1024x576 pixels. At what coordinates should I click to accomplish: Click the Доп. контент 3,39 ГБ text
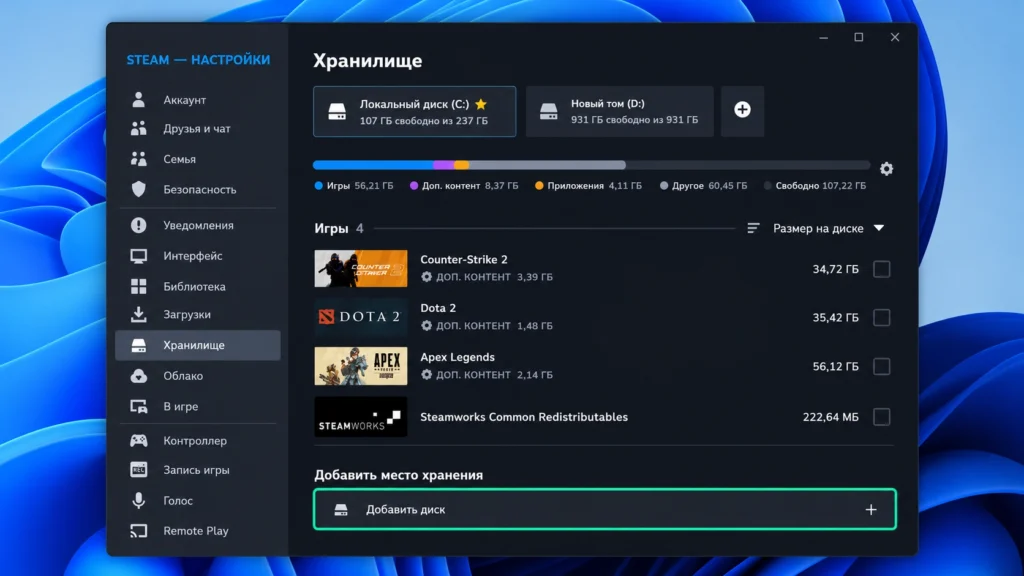494,277
